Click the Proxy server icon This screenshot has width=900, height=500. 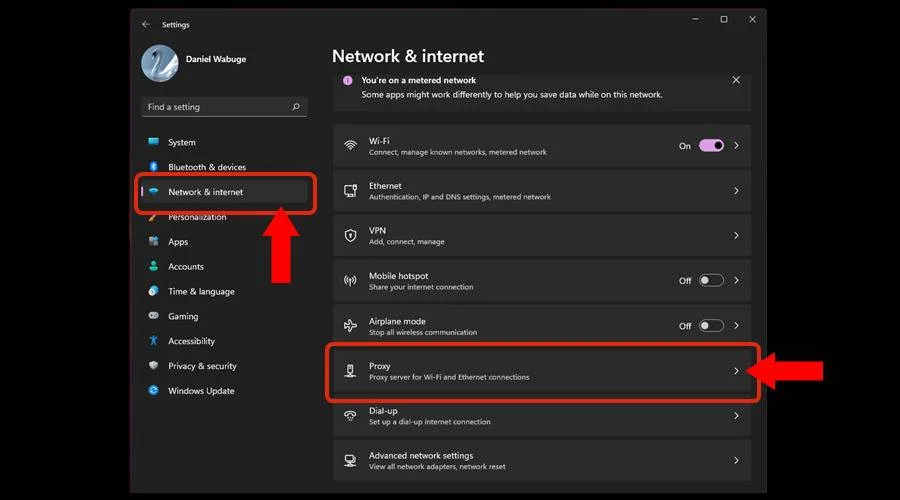350,371
